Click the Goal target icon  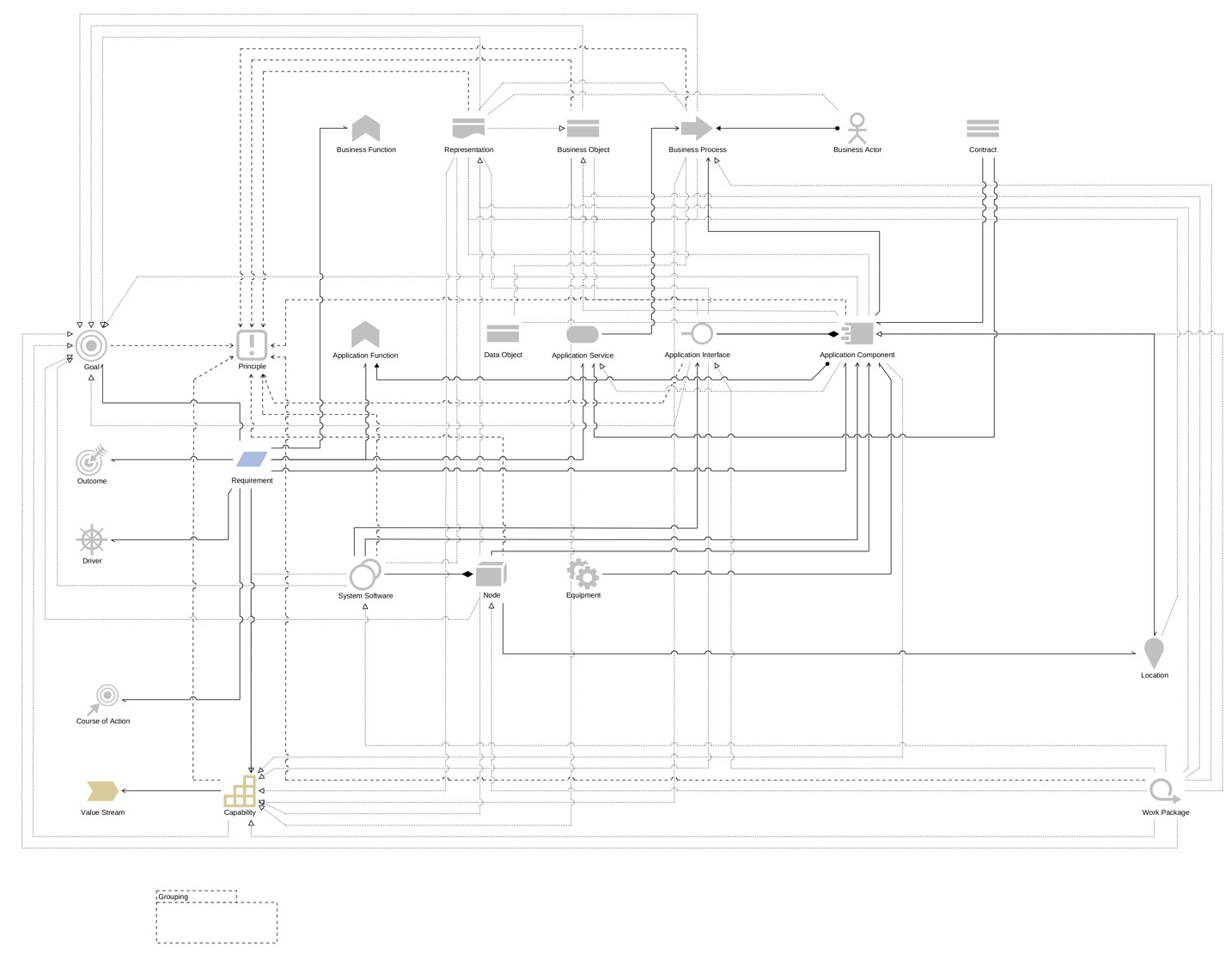pos(90,346)
